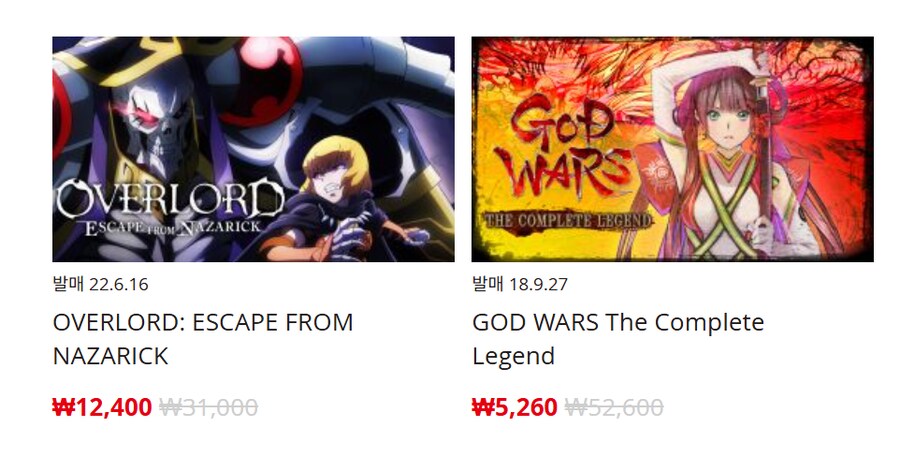Open the Overlord Escape from Nazarick thumbnail
This screenshot has width=900, height=457.
(x=253, y=149)
